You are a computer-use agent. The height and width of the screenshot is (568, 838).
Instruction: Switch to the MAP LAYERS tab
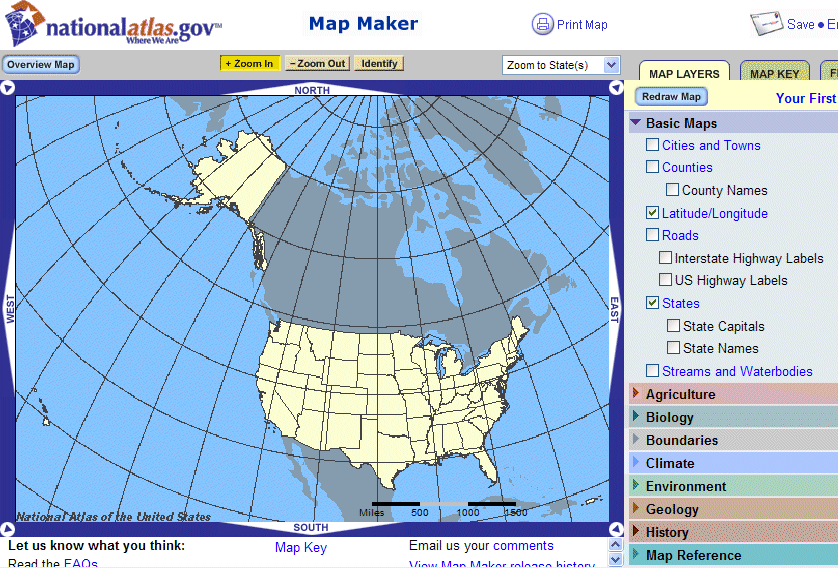pyautogui.click(x=684, y=74)
